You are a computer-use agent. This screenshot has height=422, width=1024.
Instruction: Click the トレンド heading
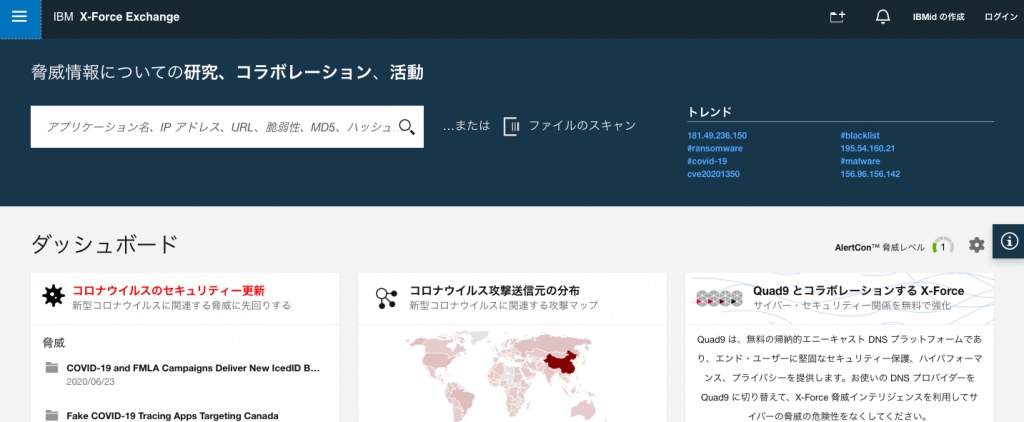pyautogui.click(x=709, y=112)
